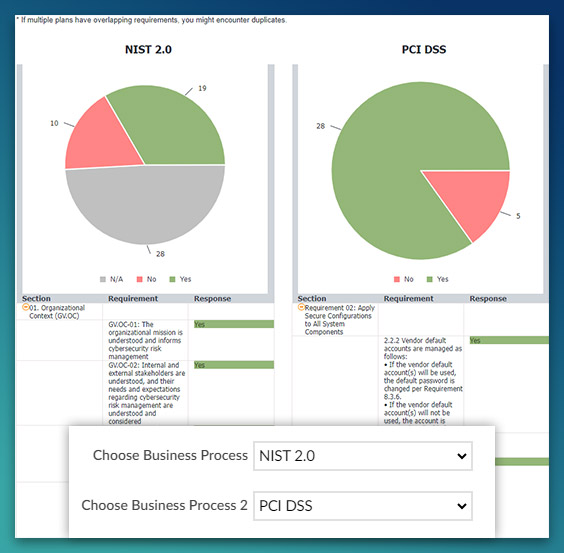Toggle the N/A legend swatch in NIST chart

103,279
